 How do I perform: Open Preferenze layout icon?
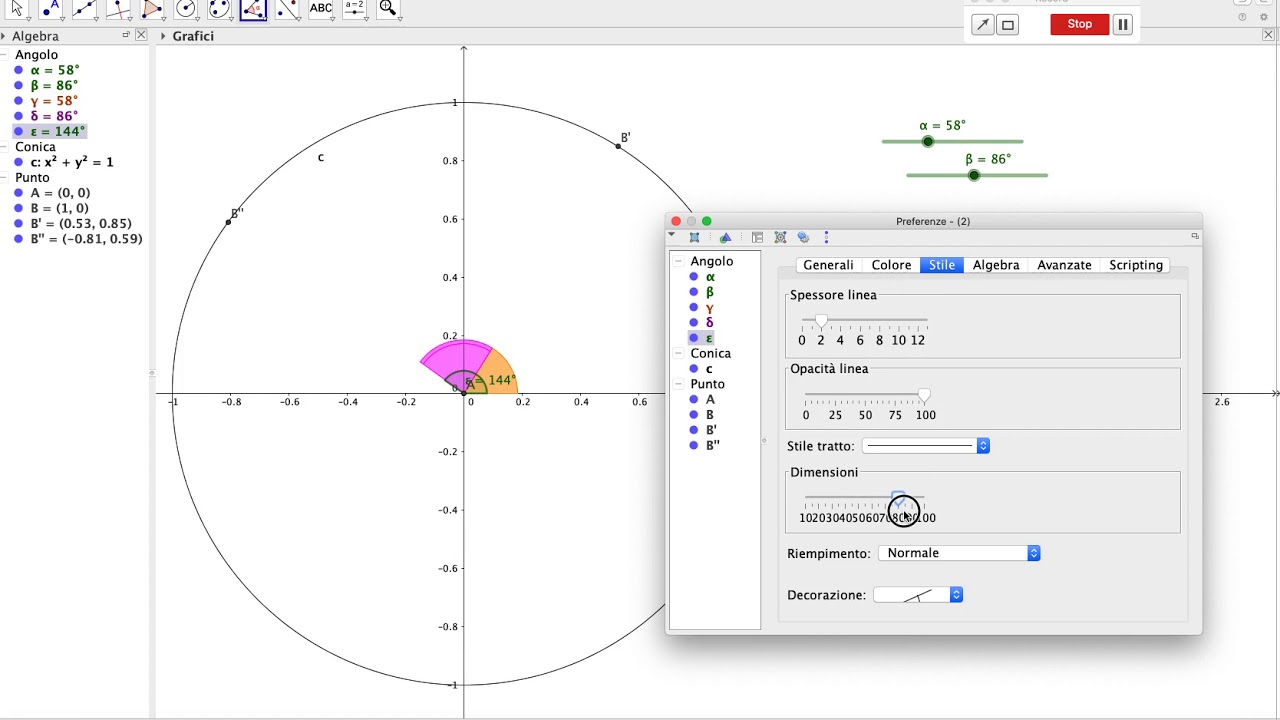click(x=757, y=238)
